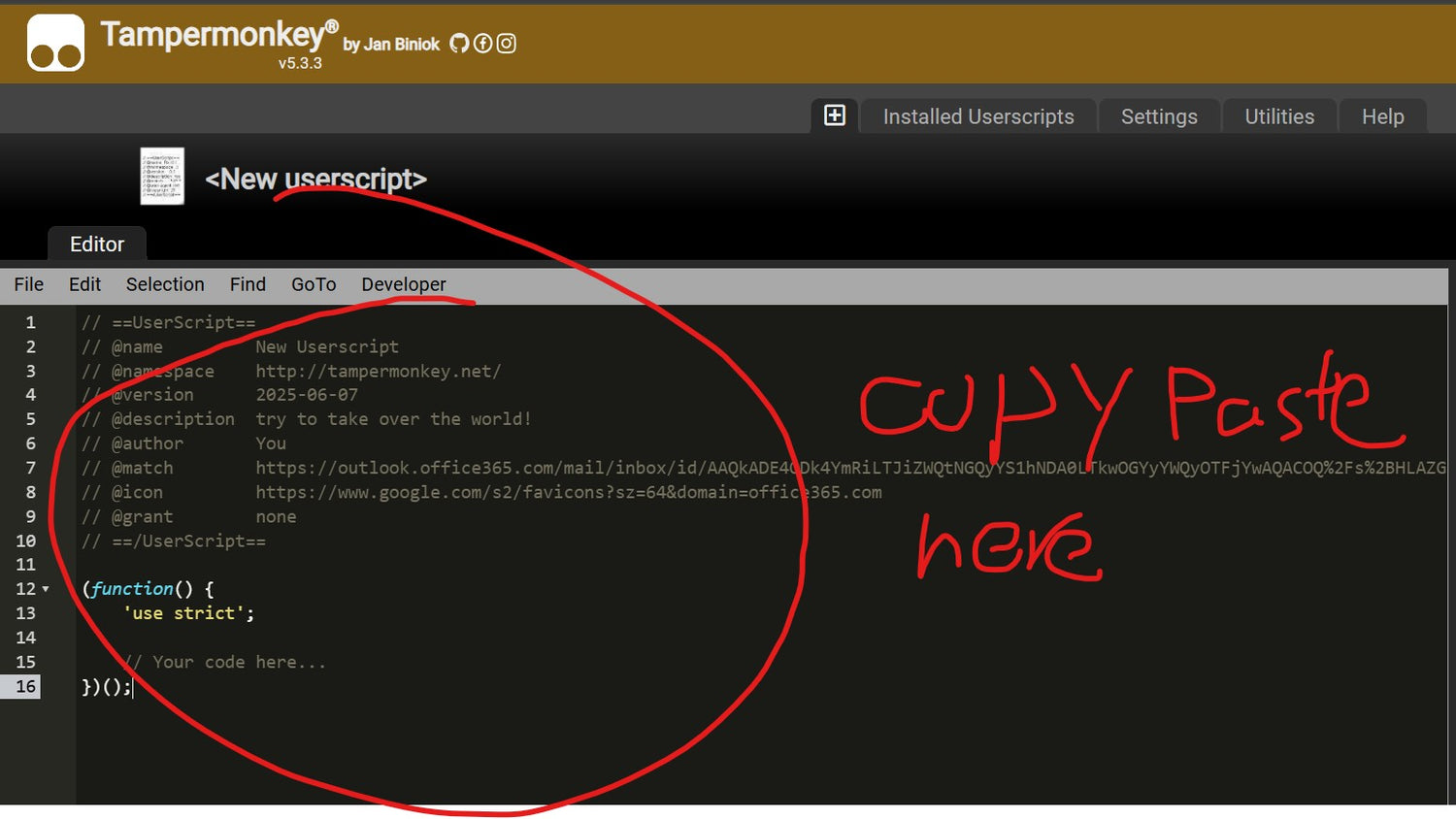Open the Facebook icon link
Image resolution: width=1456 pixels, height=819 pixels.
coord(482,44)
